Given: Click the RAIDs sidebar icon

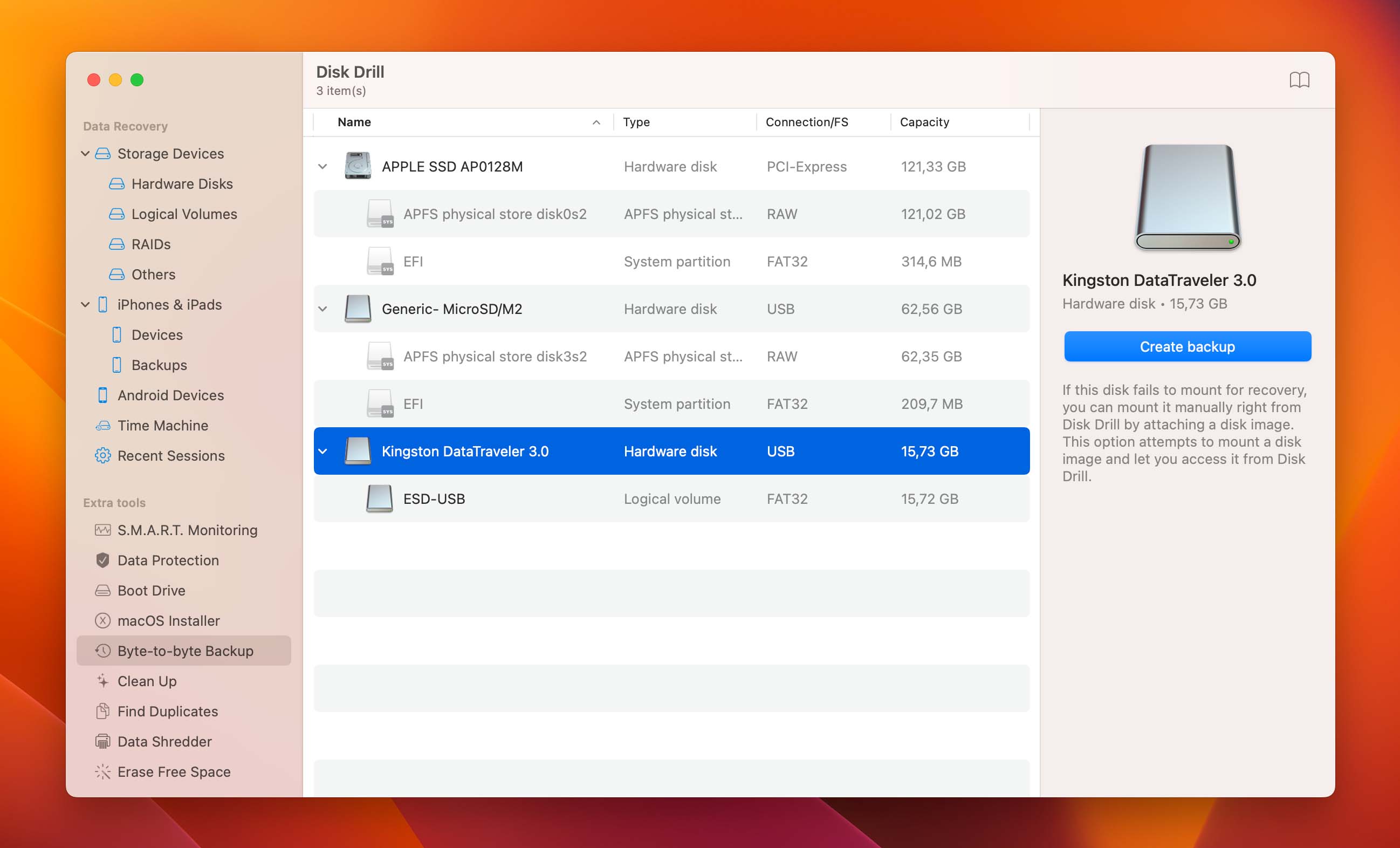Looking at the screenshot, I should 116,244.
